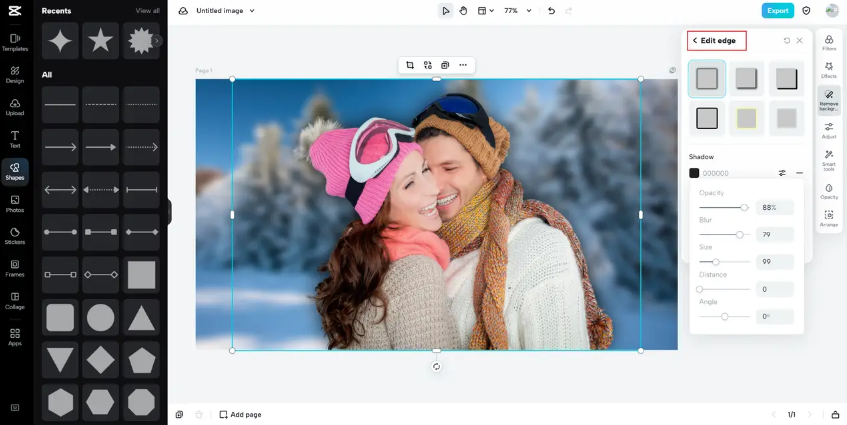The image size is (847, 425).
Task: Click the CapCut logo icon
Action: click(15, 10)
